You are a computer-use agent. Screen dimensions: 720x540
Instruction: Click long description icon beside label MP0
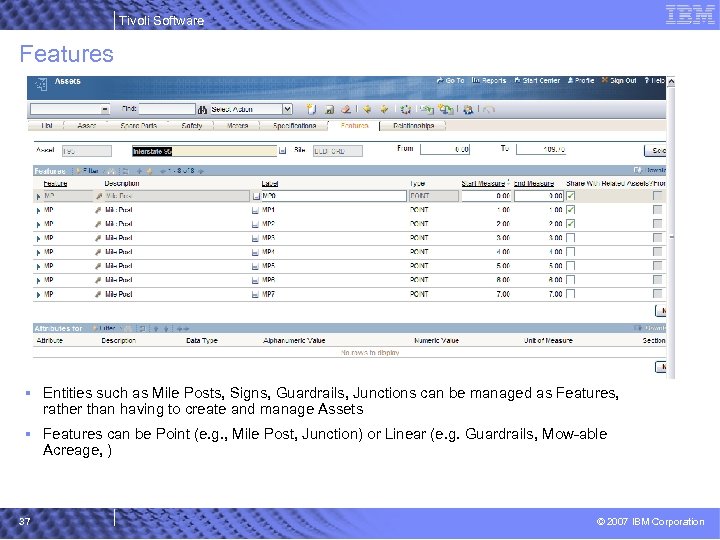coord(256,196)
